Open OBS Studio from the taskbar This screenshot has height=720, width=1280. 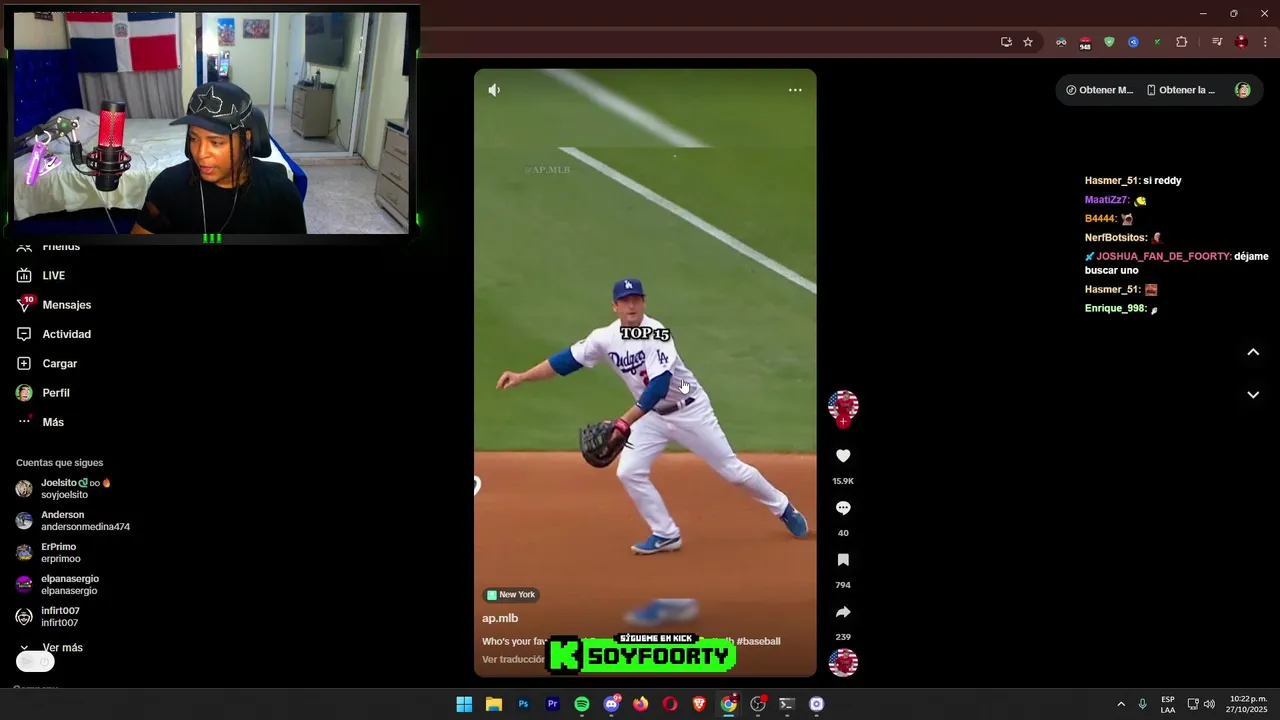pos(758,704)
